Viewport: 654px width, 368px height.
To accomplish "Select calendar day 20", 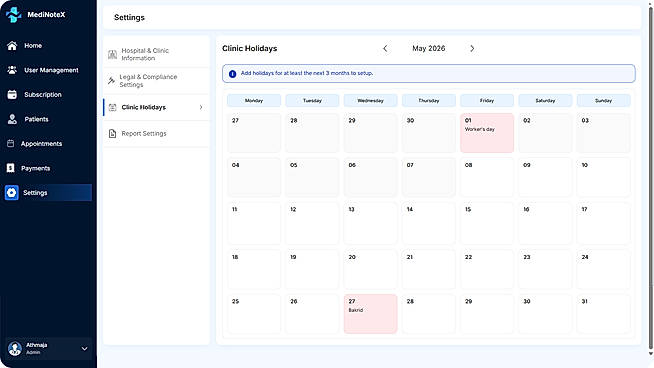I will point(370,269).
